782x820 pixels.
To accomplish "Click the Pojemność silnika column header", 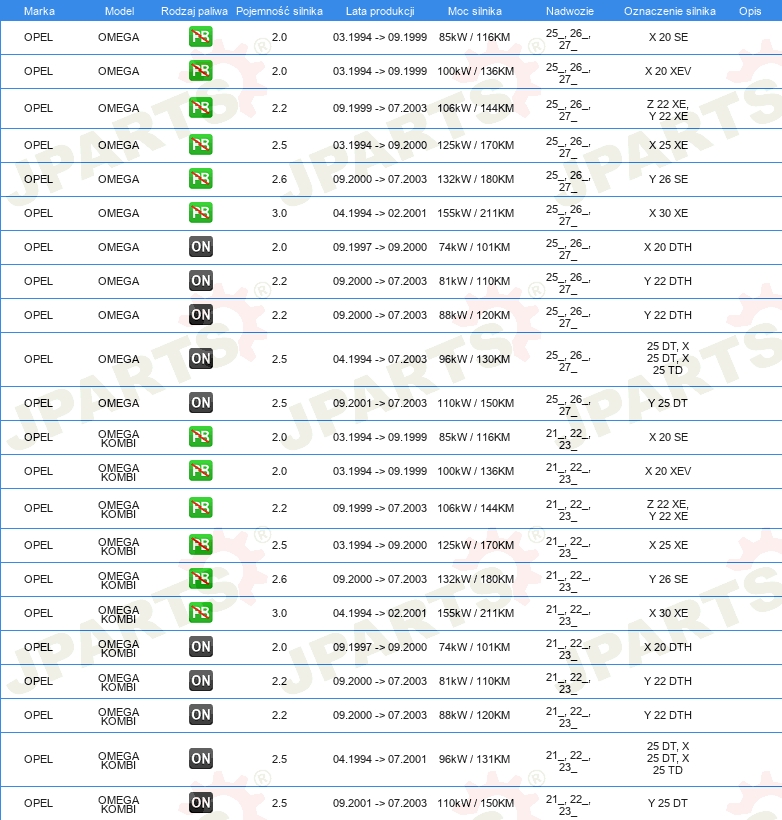I will click(279, 11).
